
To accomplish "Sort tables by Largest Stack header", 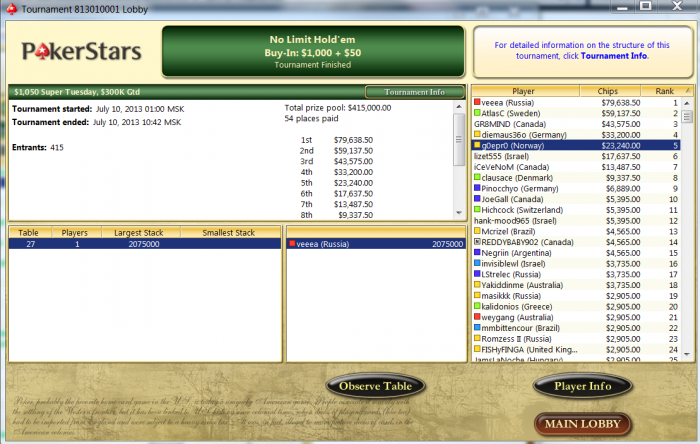I will (140, 232).
